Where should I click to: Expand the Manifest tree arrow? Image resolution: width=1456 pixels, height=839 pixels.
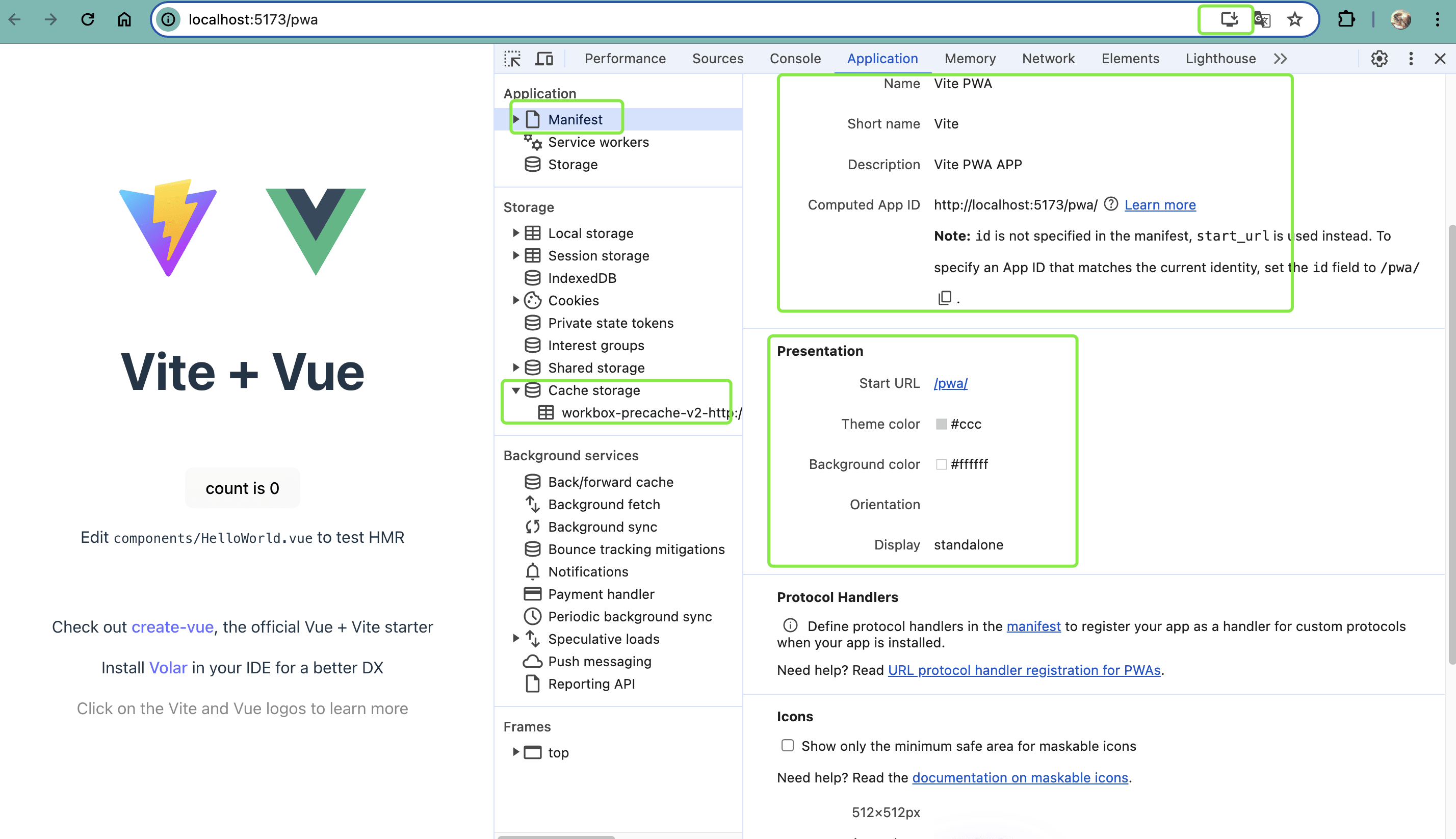[x=516, y=119]
